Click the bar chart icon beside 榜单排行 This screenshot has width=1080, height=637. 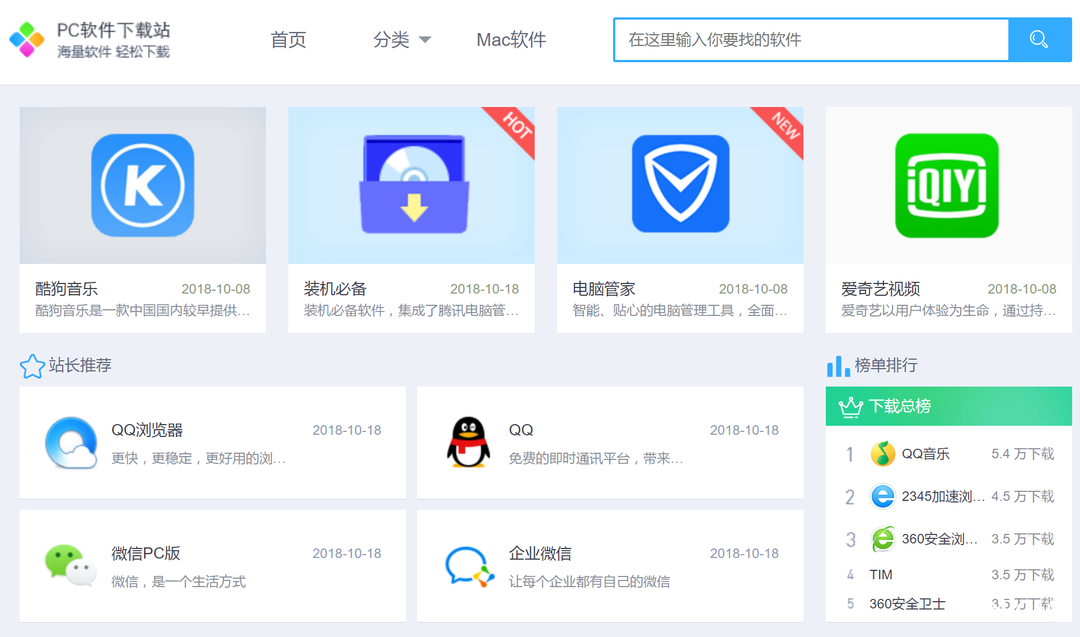click(x=838, y=366)
